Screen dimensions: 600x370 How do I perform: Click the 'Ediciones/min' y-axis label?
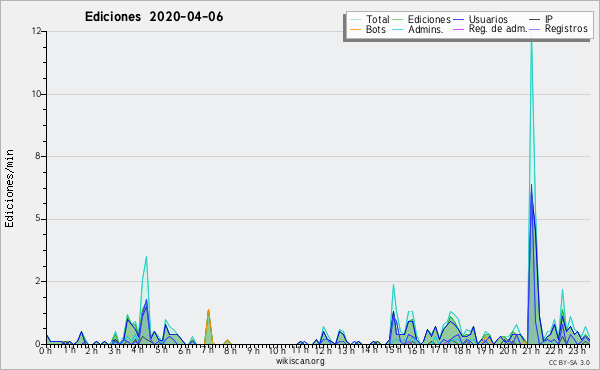coord(9,188)
